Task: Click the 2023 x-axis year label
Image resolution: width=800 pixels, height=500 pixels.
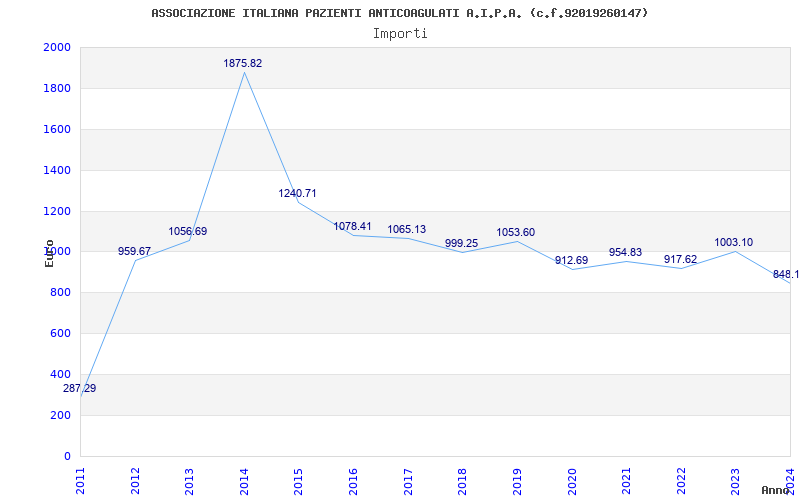Action: [x=735, y=481]
